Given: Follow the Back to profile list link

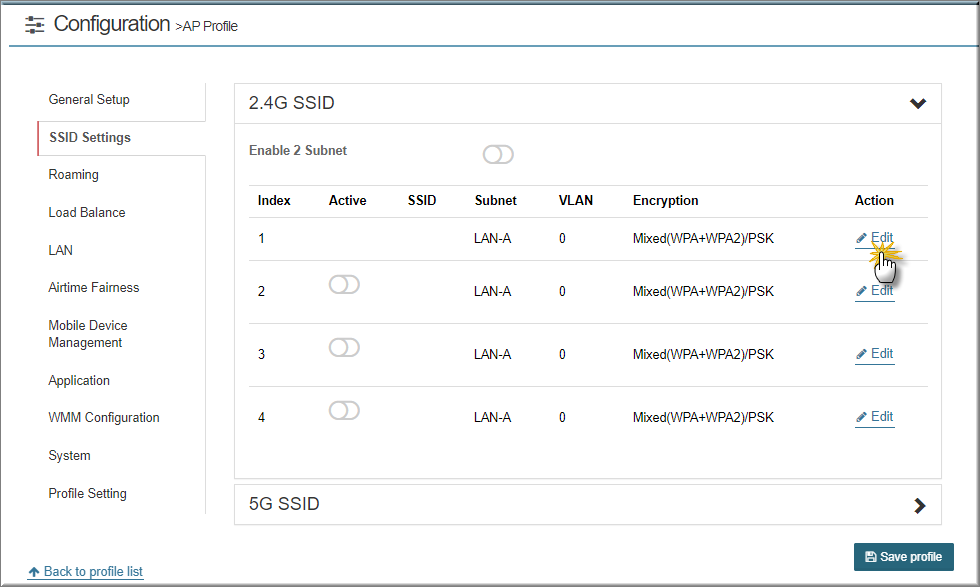Looking at the screenshot, I should (x=93, y=571).
